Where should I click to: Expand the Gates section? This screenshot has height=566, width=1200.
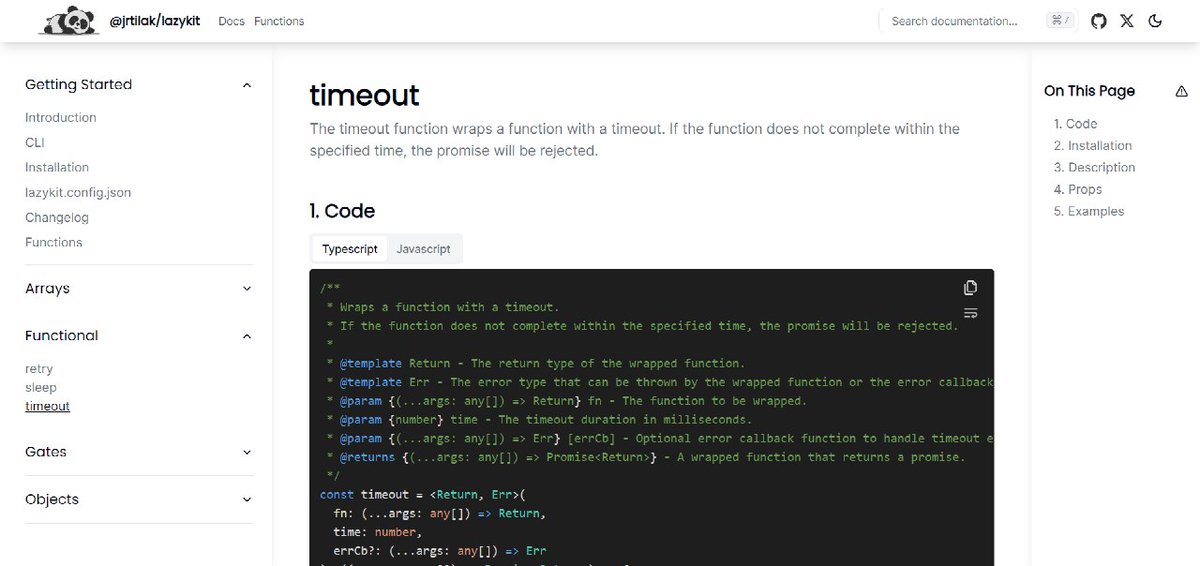click(x=138, y=452)
